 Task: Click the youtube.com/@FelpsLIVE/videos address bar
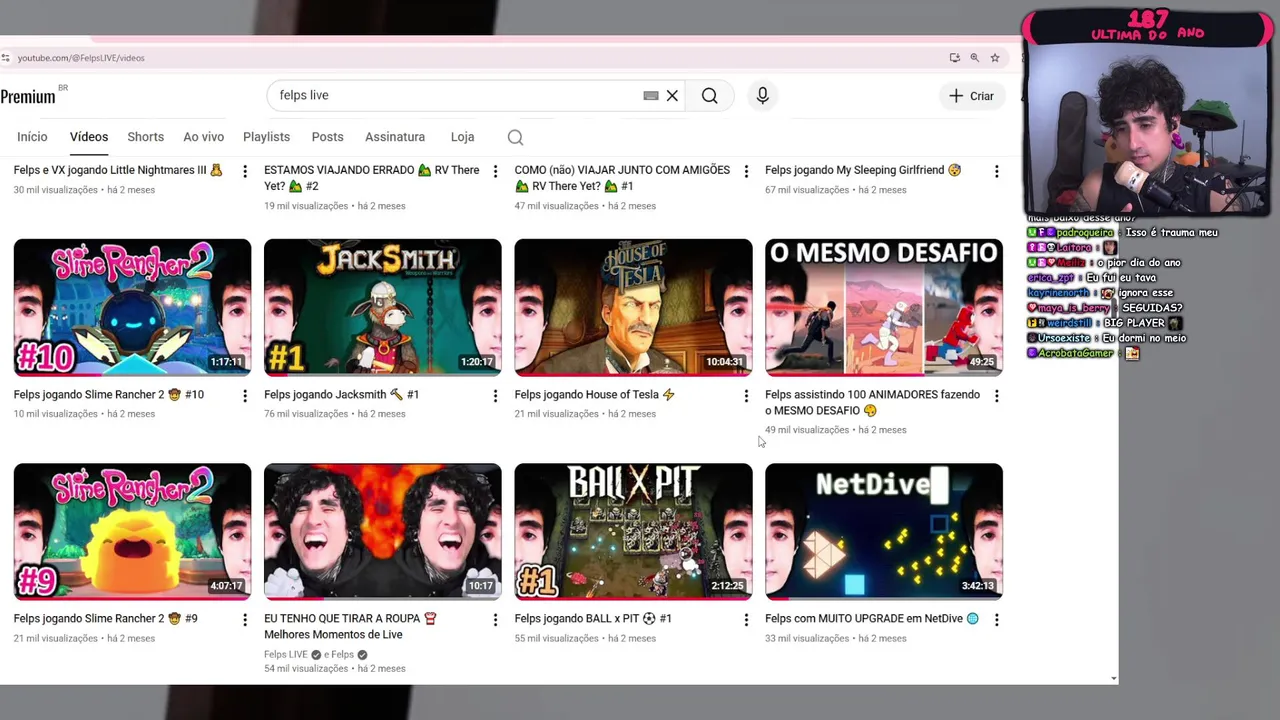81,58
